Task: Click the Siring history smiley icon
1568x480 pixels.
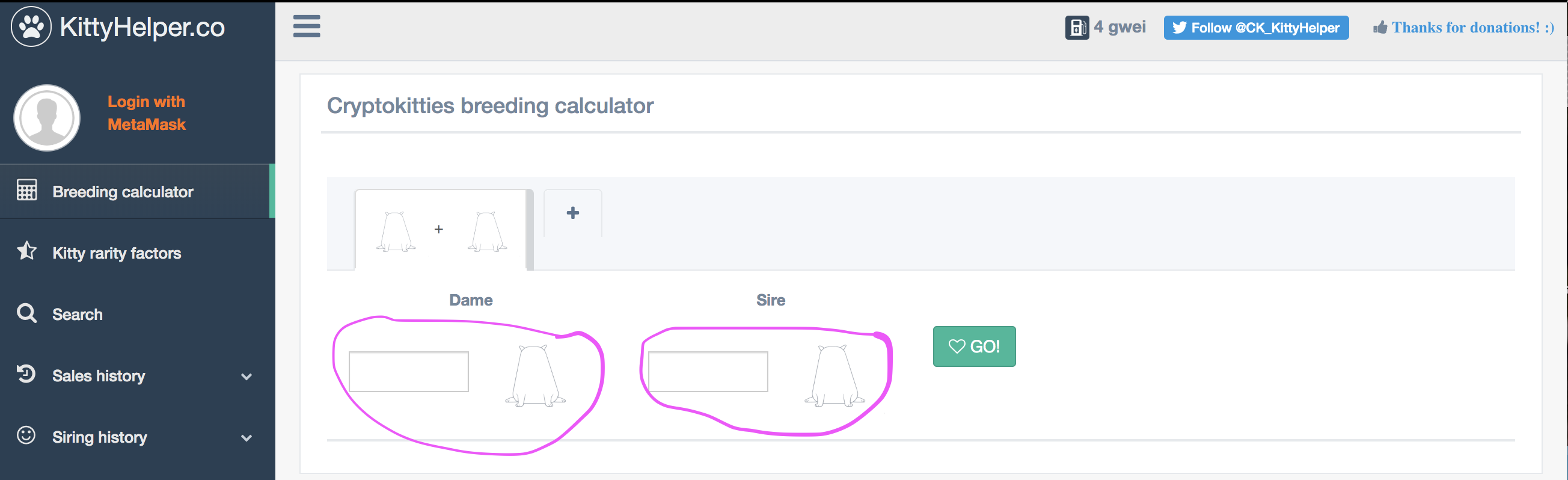Action: point(26,435)
